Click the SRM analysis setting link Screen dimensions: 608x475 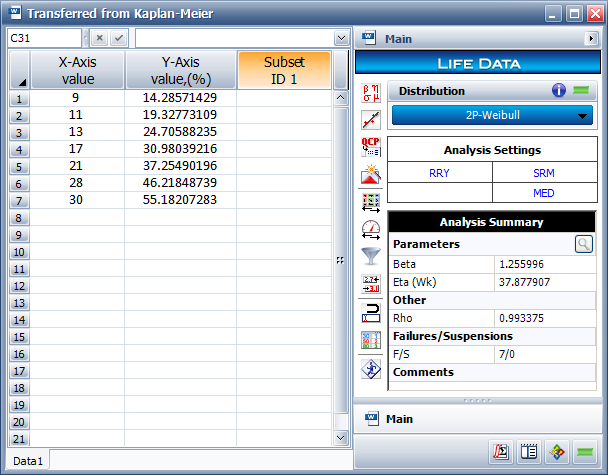pos(543,173)
